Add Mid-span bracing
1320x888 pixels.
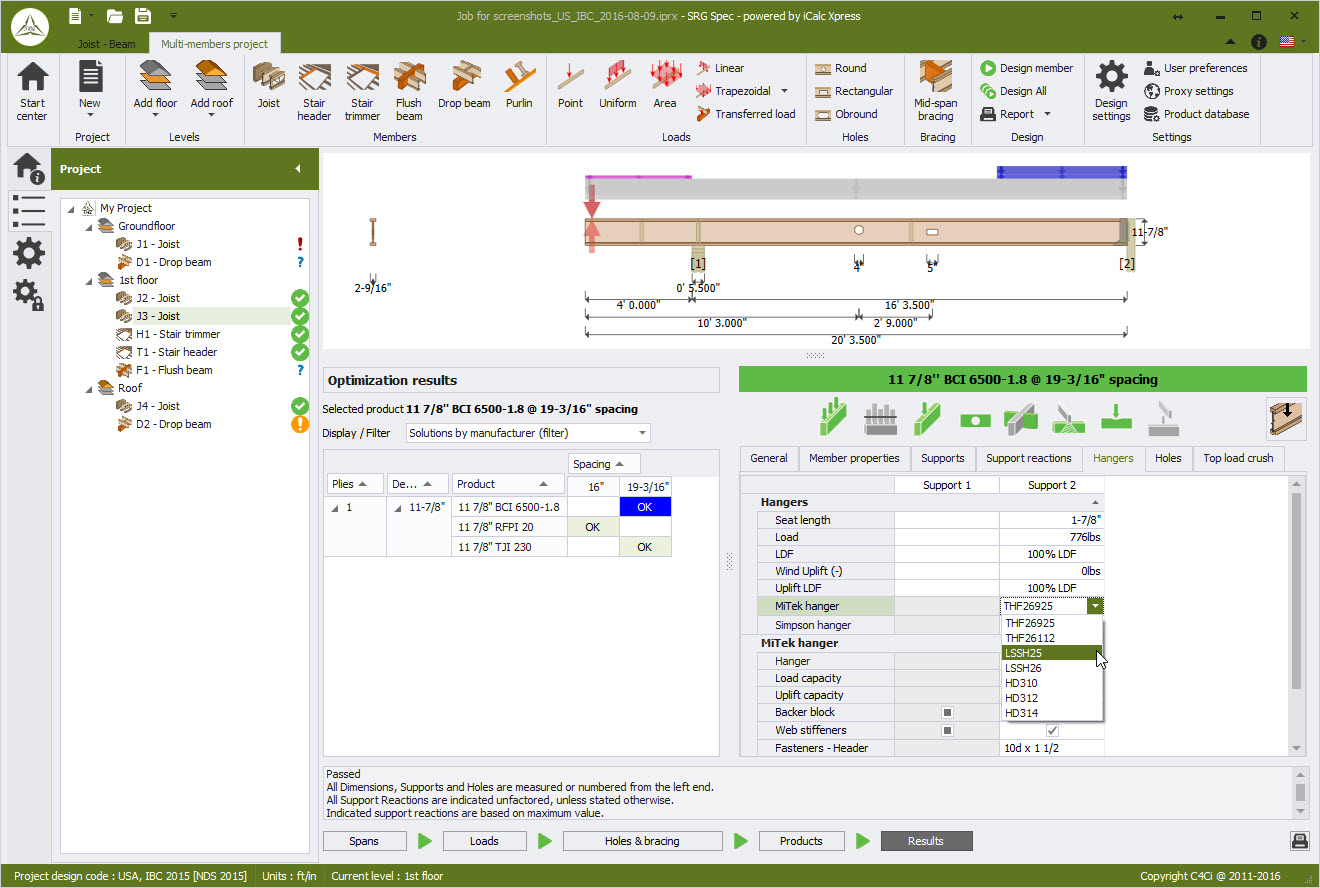936,92
